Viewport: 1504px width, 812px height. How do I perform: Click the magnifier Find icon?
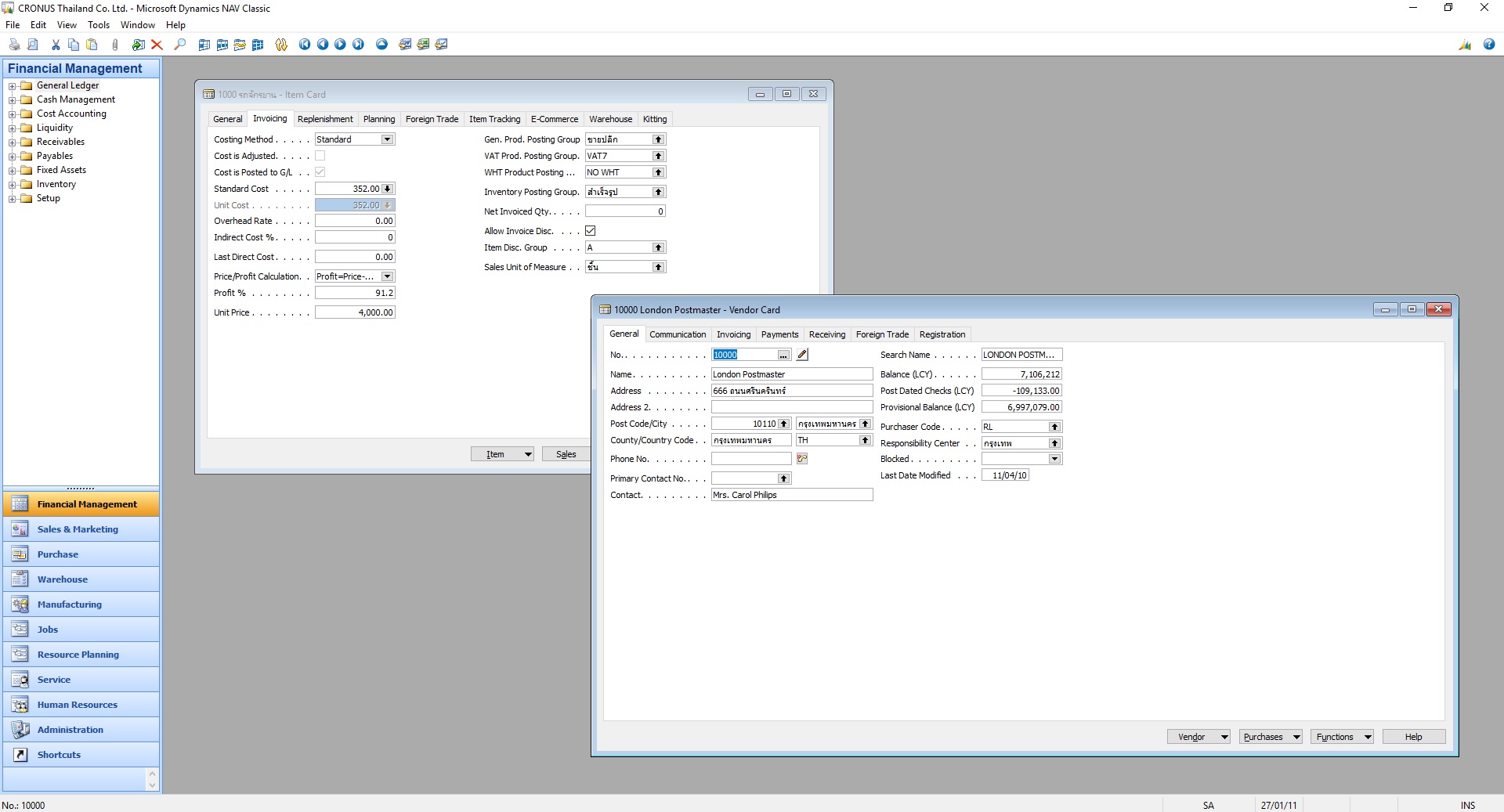[x=180, y=45]
